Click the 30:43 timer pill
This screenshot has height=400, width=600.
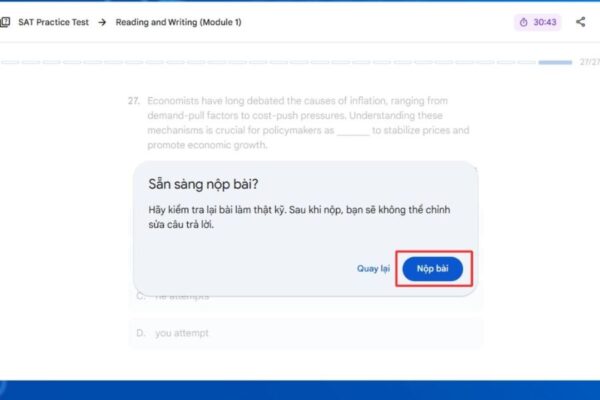tap(538, 22)
